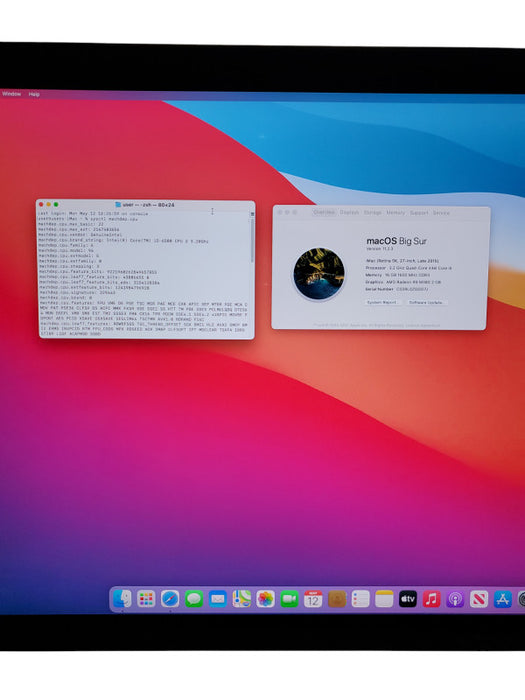Open the Photos app in the Dock
The height and width of the screenshot is (700, 525).
tap(265, 599)
